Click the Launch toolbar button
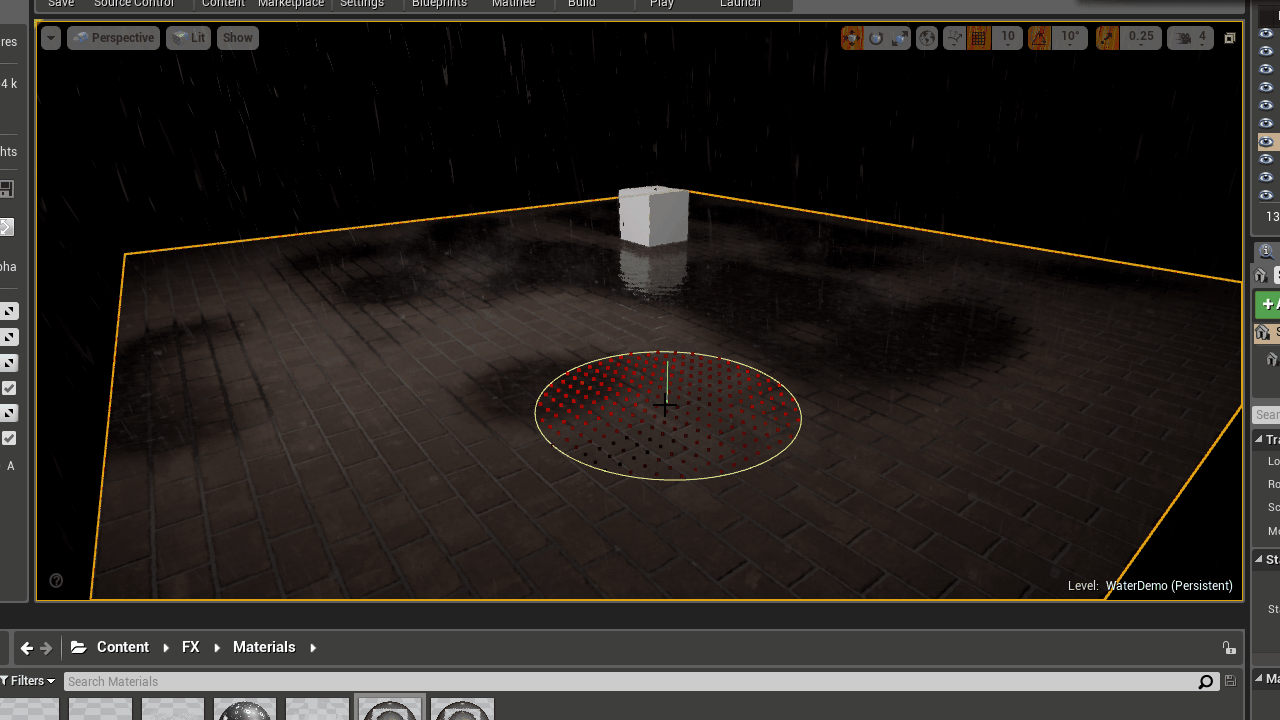The height and width of the screenshot is (720, 1280). point(740,4)
